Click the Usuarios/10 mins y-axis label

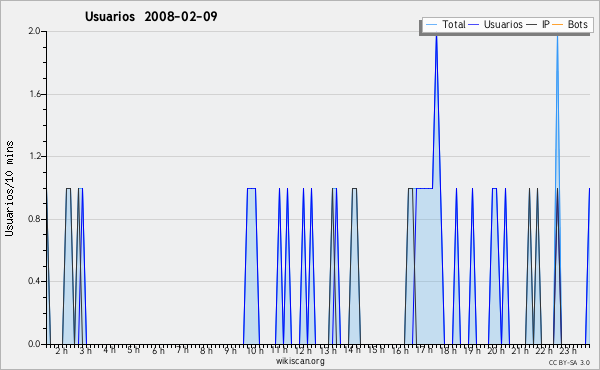click(x=9, y=188)
